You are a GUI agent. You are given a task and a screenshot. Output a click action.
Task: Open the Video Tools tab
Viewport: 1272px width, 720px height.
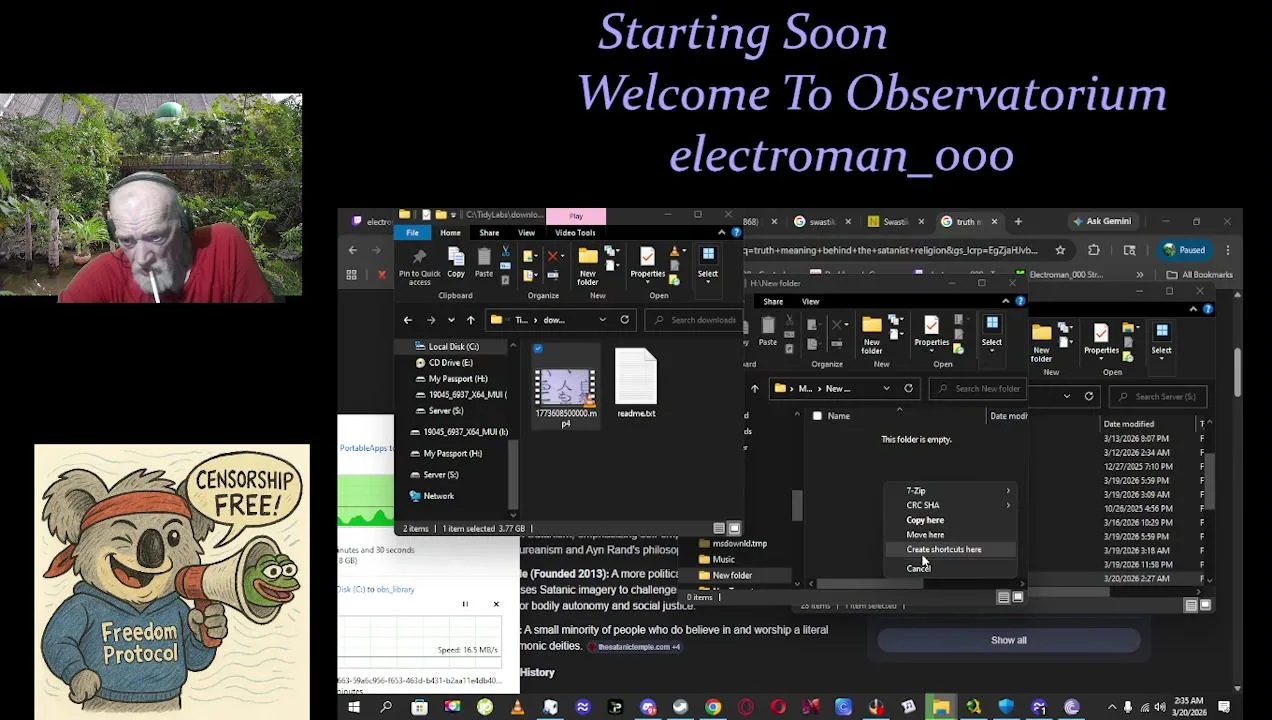(575, 233)
